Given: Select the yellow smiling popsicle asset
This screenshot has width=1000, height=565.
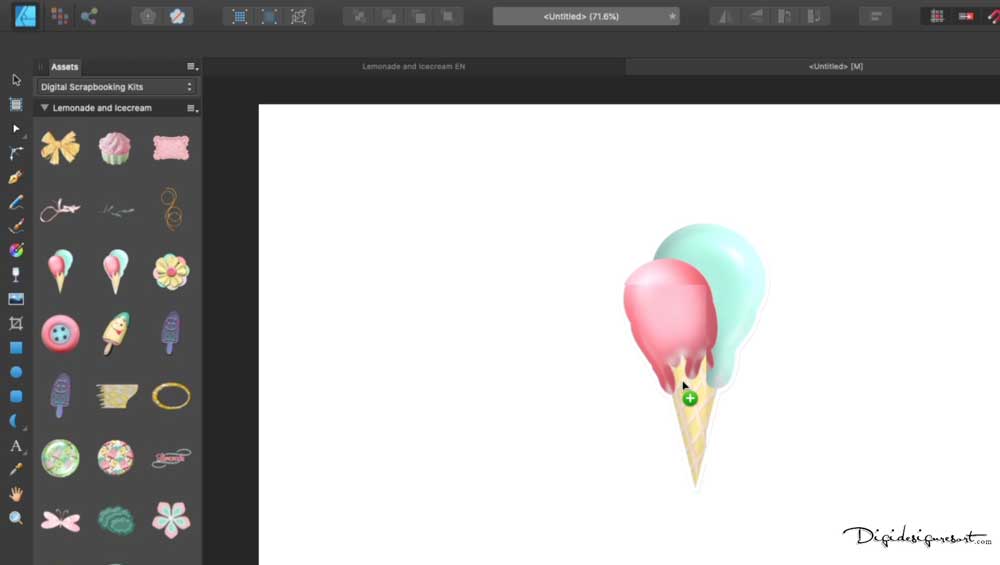Looking at the screenshot, I should click(x=115, y=333).
